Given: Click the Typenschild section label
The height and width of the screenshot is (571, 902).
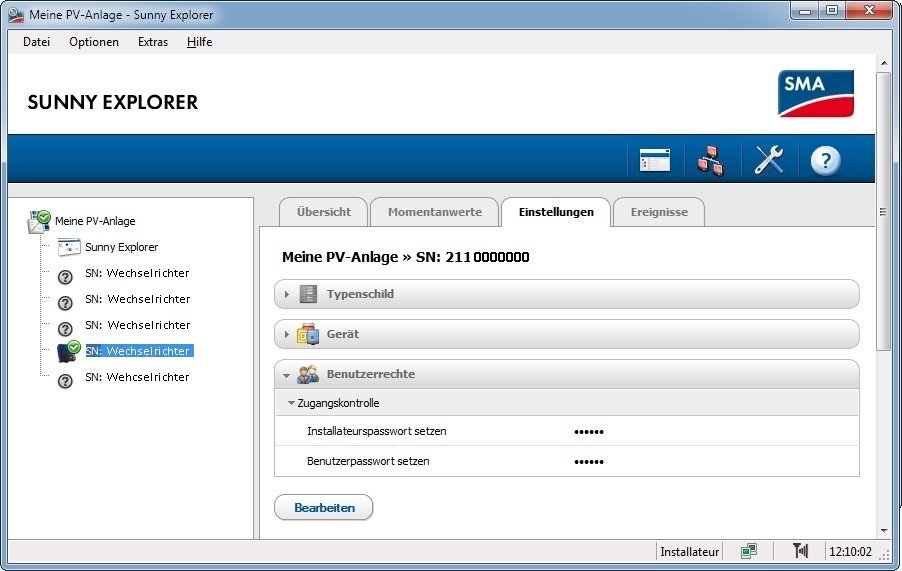Looking at the screenshot, I should pos(360,294).
